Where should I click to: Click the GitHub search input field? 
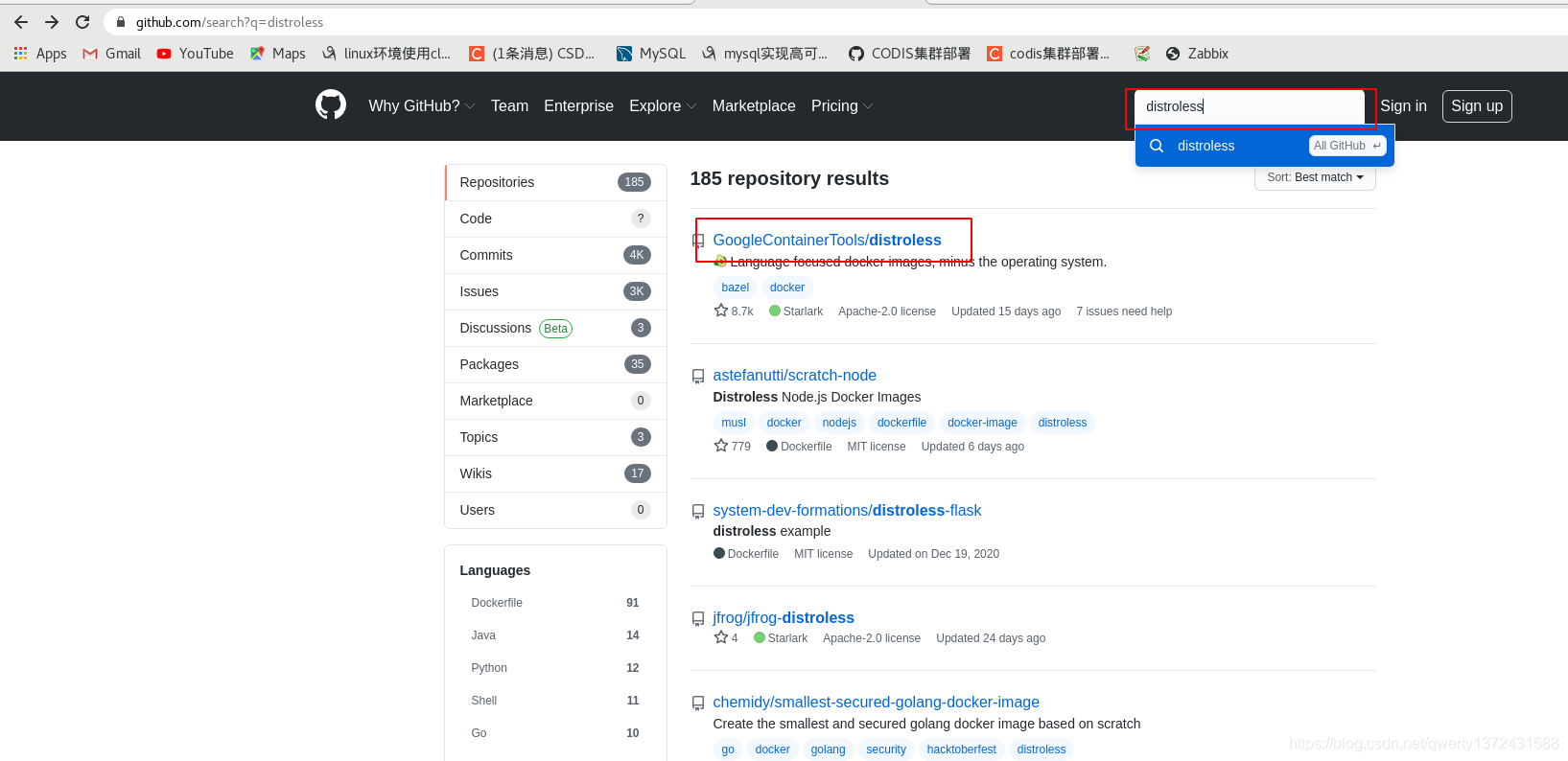[1250, 106]
